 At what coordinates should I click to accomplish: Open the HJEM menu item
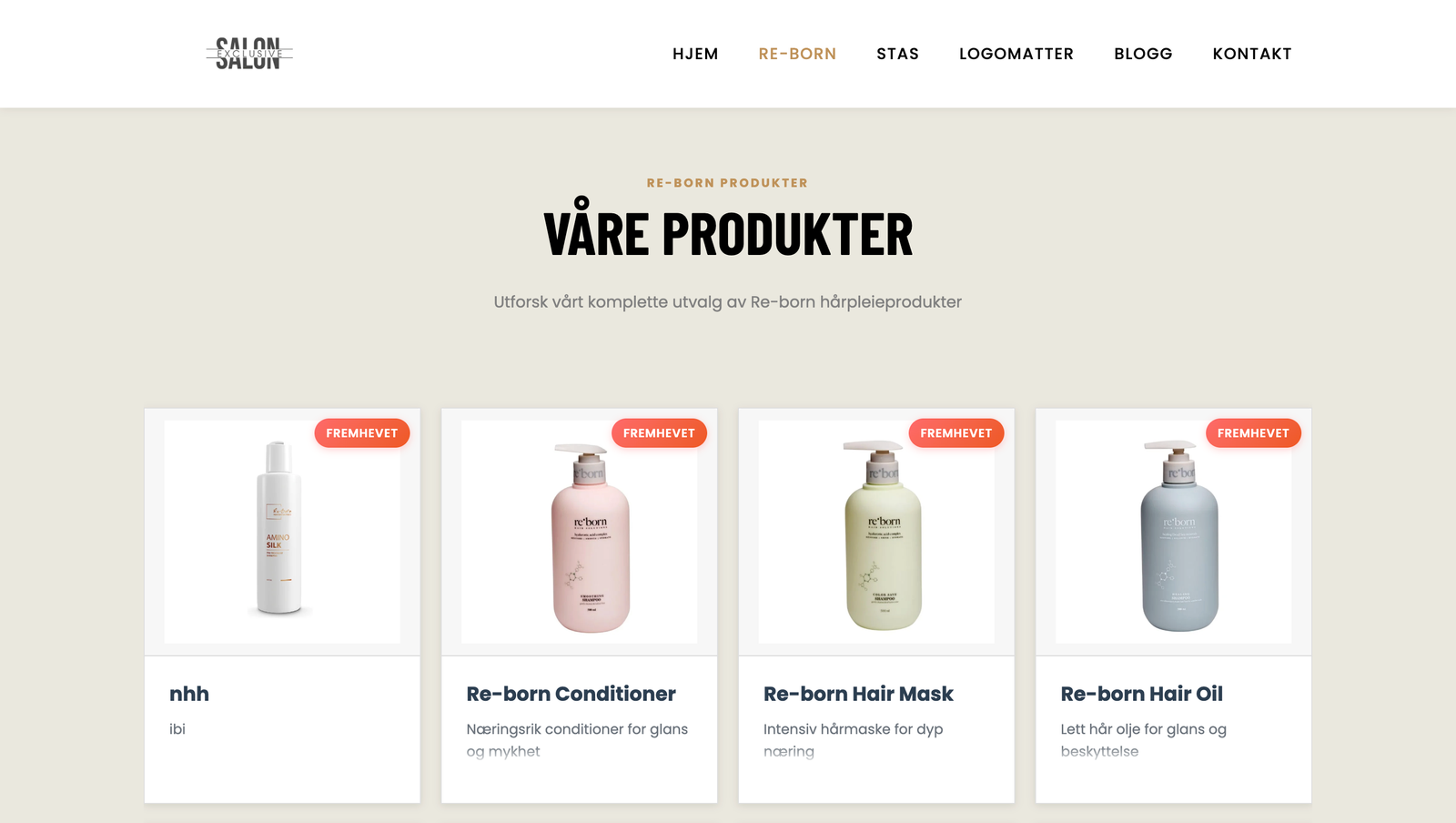pyautogui.click(x=695, y=54)
